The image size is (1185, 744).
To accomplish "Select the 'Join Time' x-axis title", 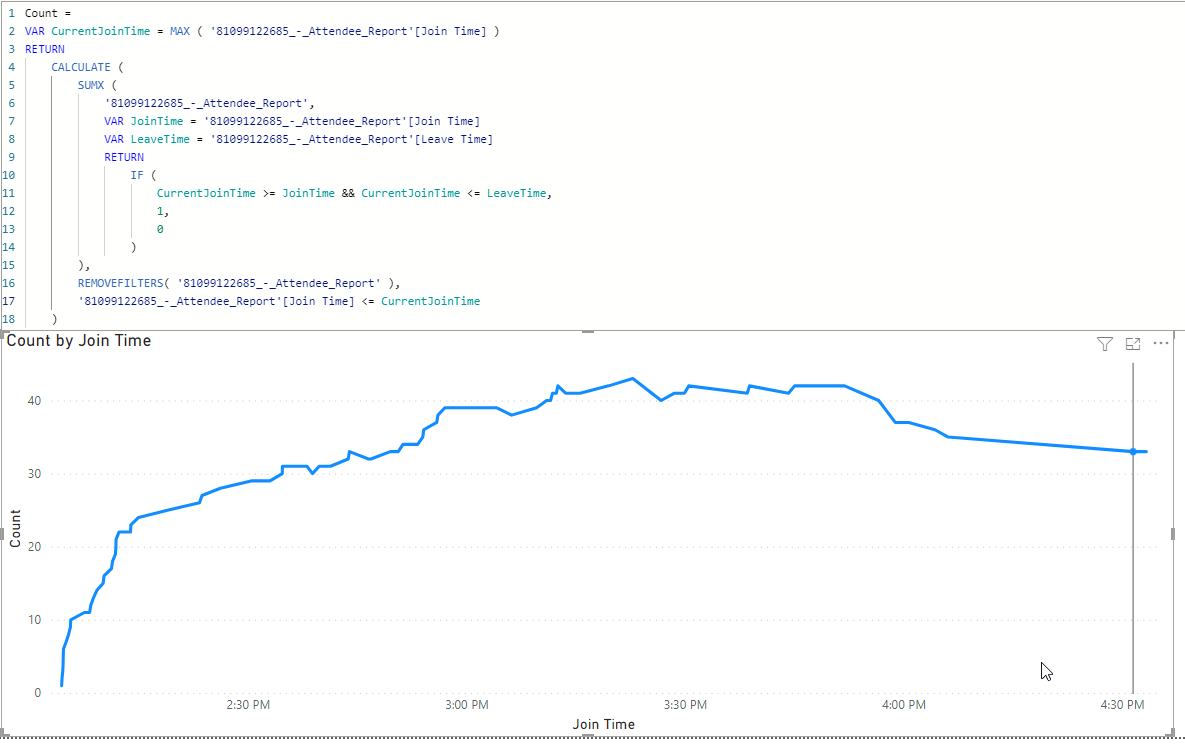I will [x=603, y=724].
